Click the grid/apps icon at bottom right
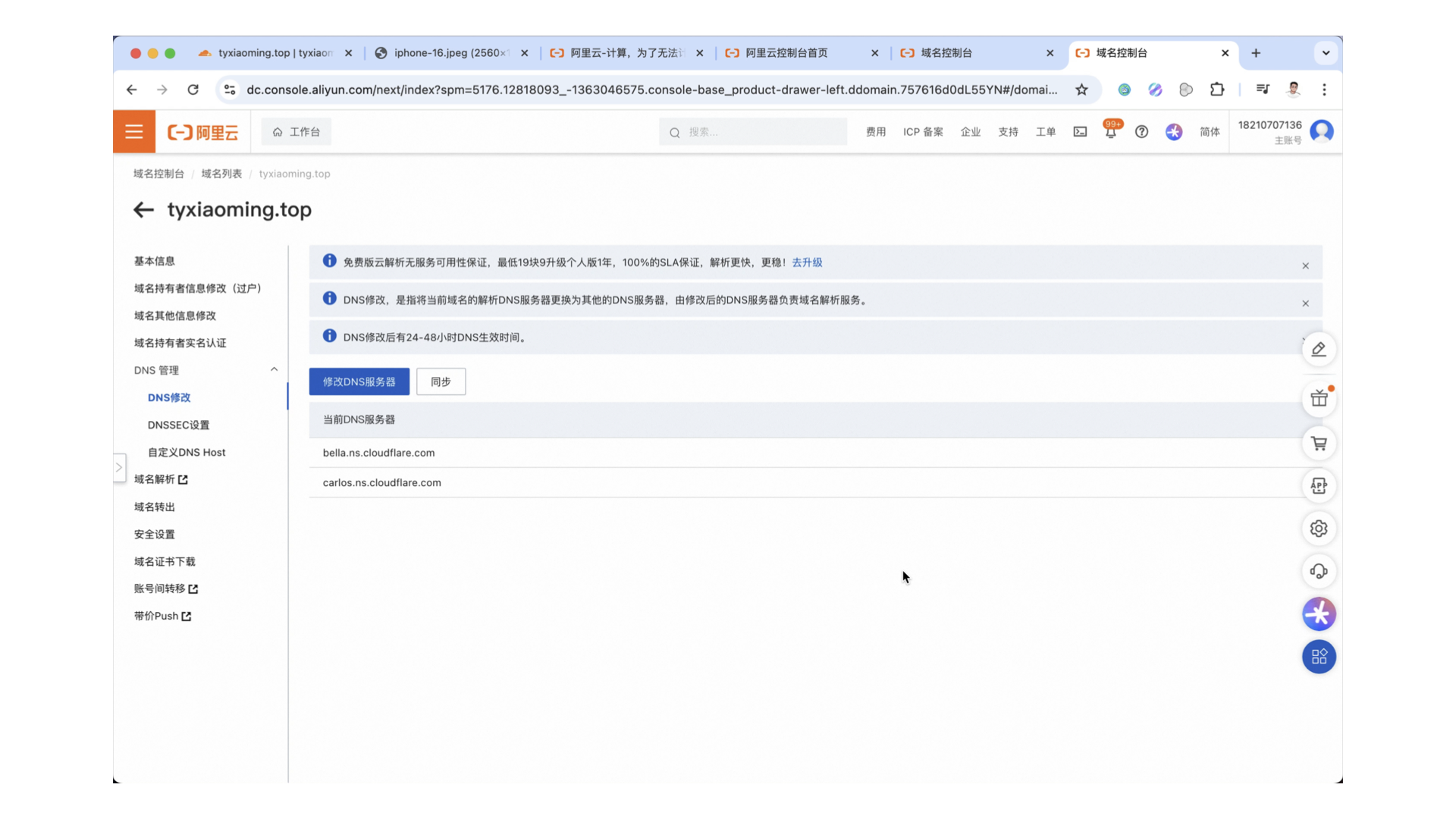1456x819 pixels. 1318,656
